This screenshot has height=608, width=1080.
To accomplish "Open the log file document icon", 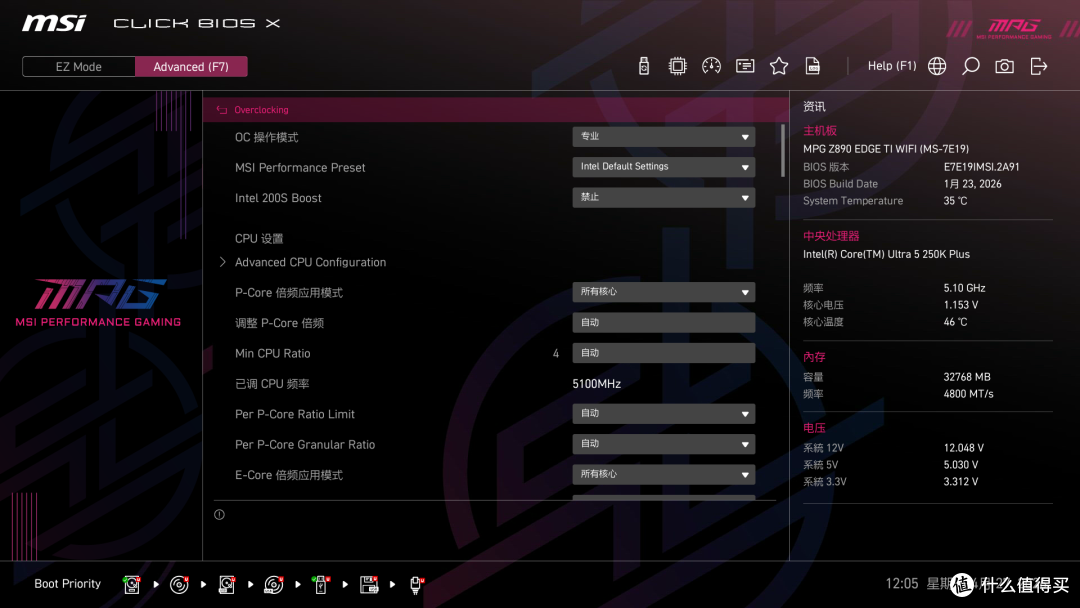I will click(812, 66).
